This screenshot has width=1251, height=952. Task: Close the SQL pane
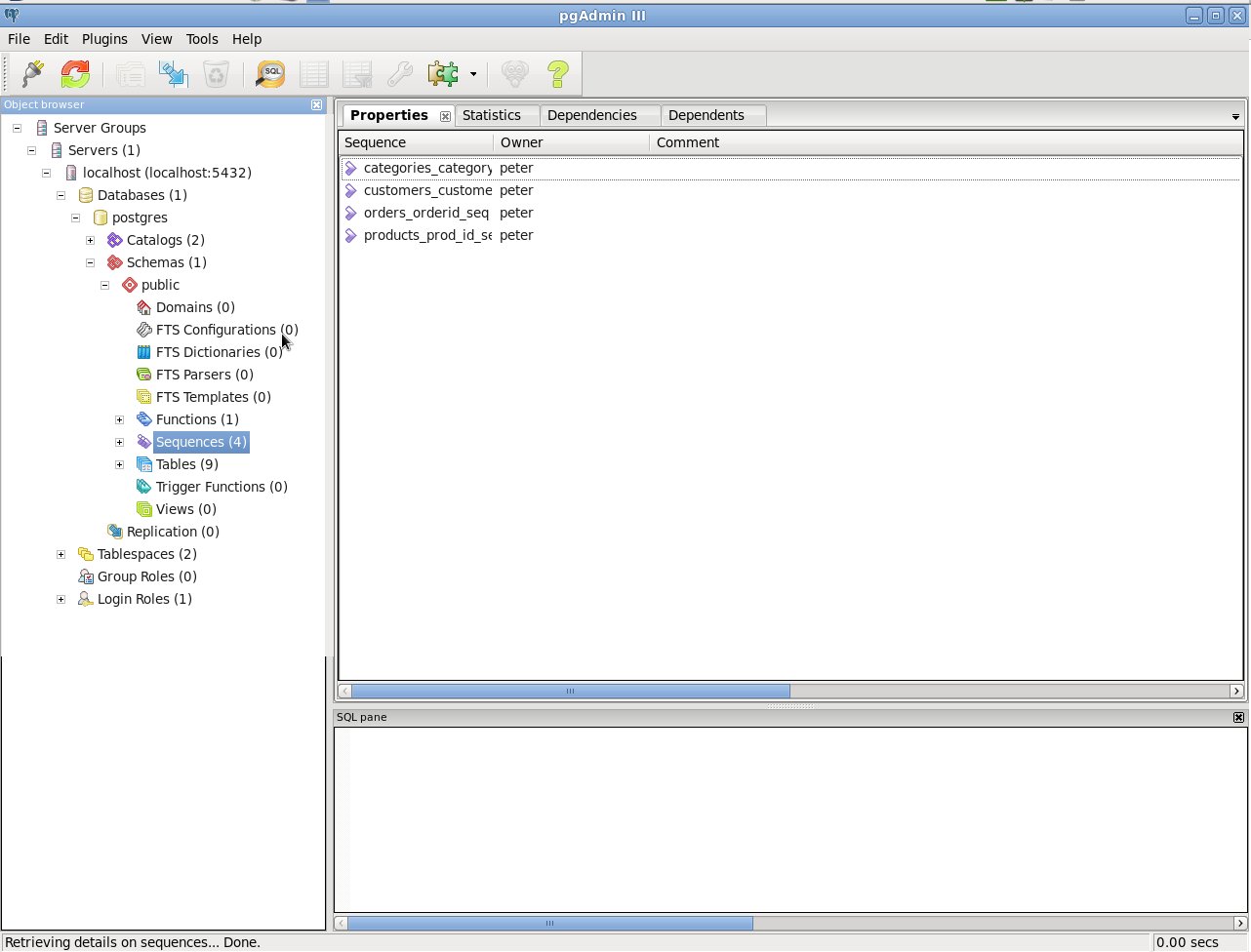click(x=1238, y=717)
